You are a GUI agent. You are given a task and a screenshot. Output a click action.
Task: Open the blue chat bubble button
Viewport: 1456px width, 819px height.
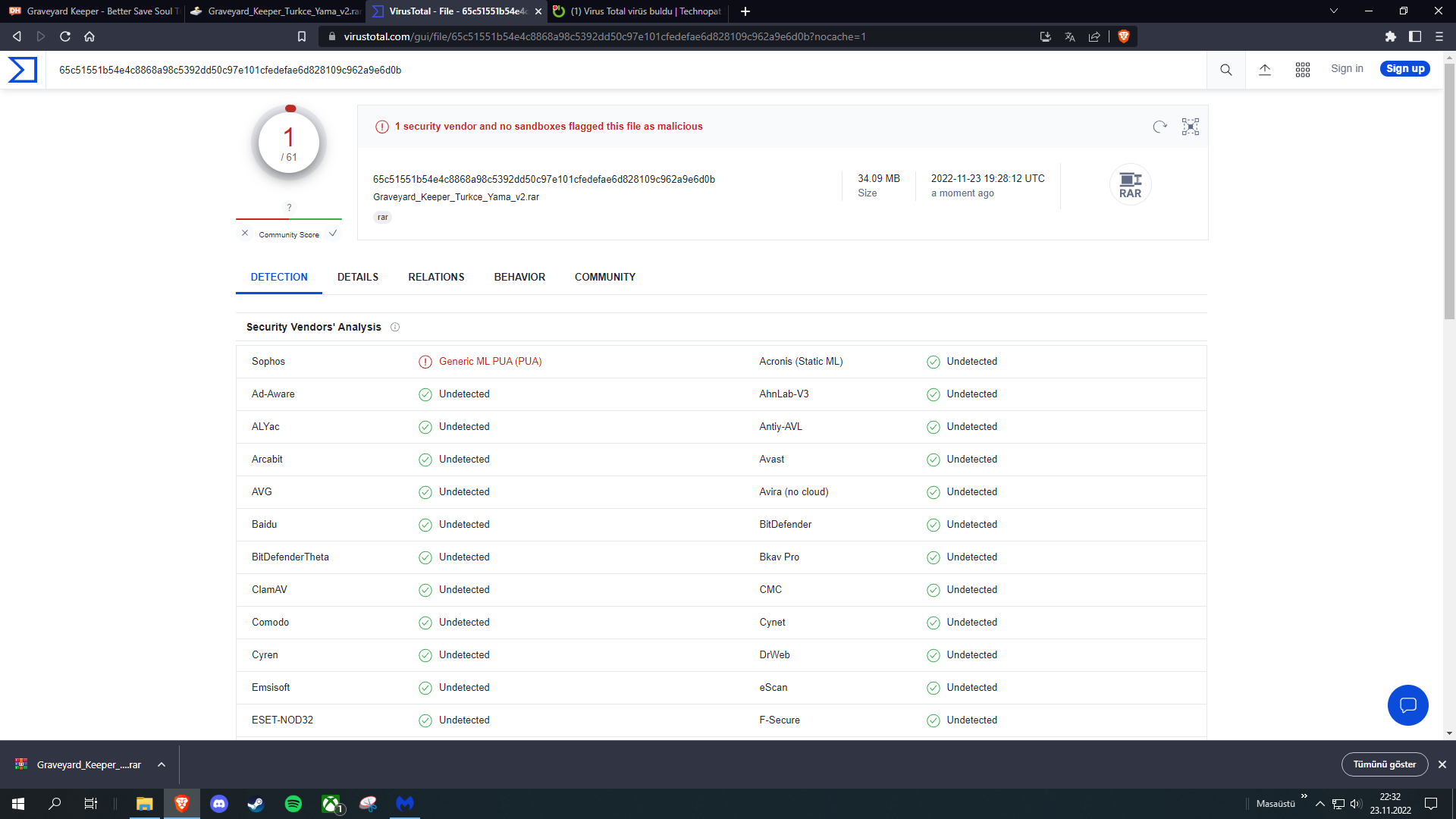(1407, 705)
